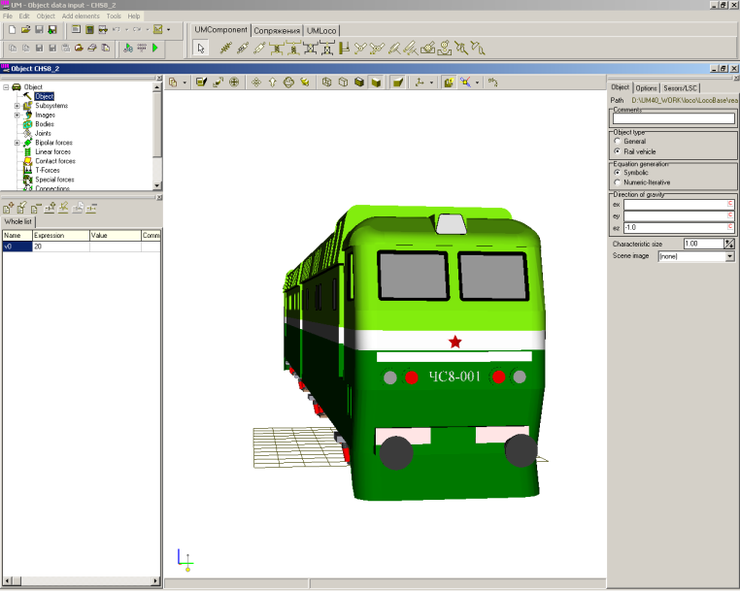Click the ex gravity direction field
This screenshot has height=591, width=740.
679,204
